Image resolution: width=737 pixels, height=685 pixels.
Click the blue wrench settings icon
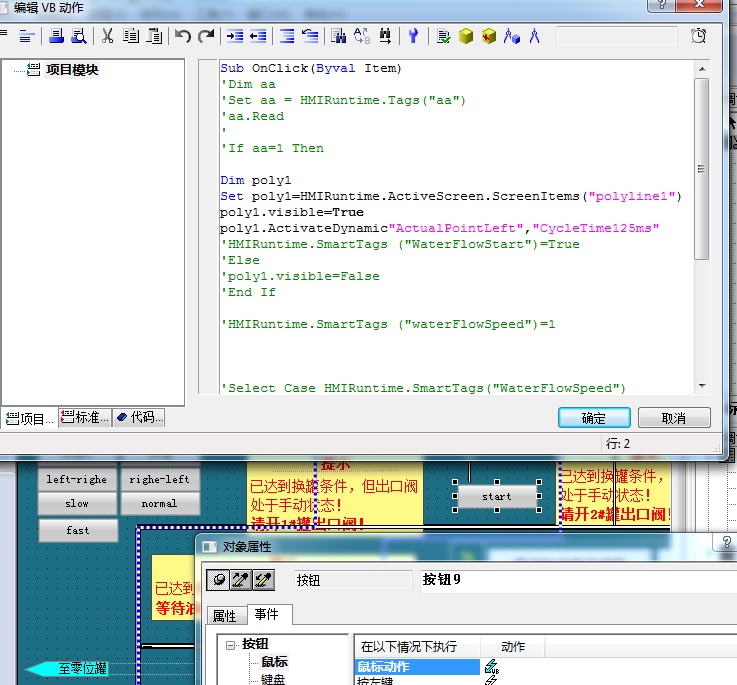413,36
